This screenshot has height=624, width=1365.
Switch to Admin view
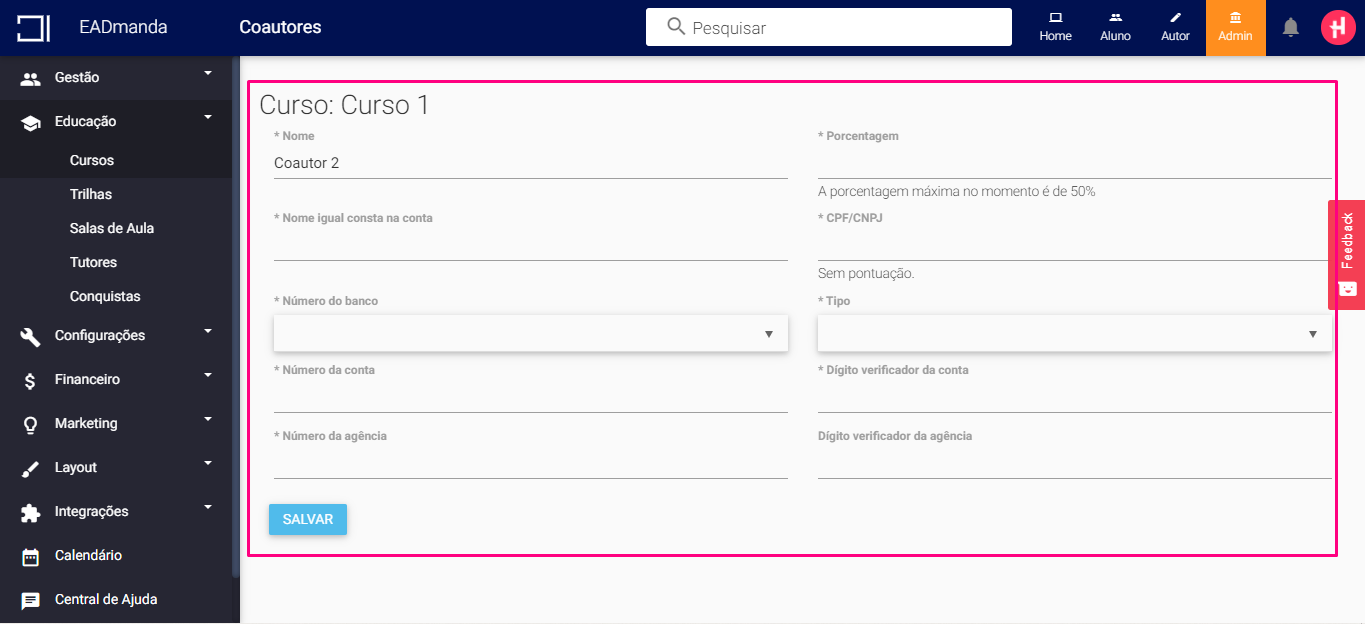coord(1235,28)
